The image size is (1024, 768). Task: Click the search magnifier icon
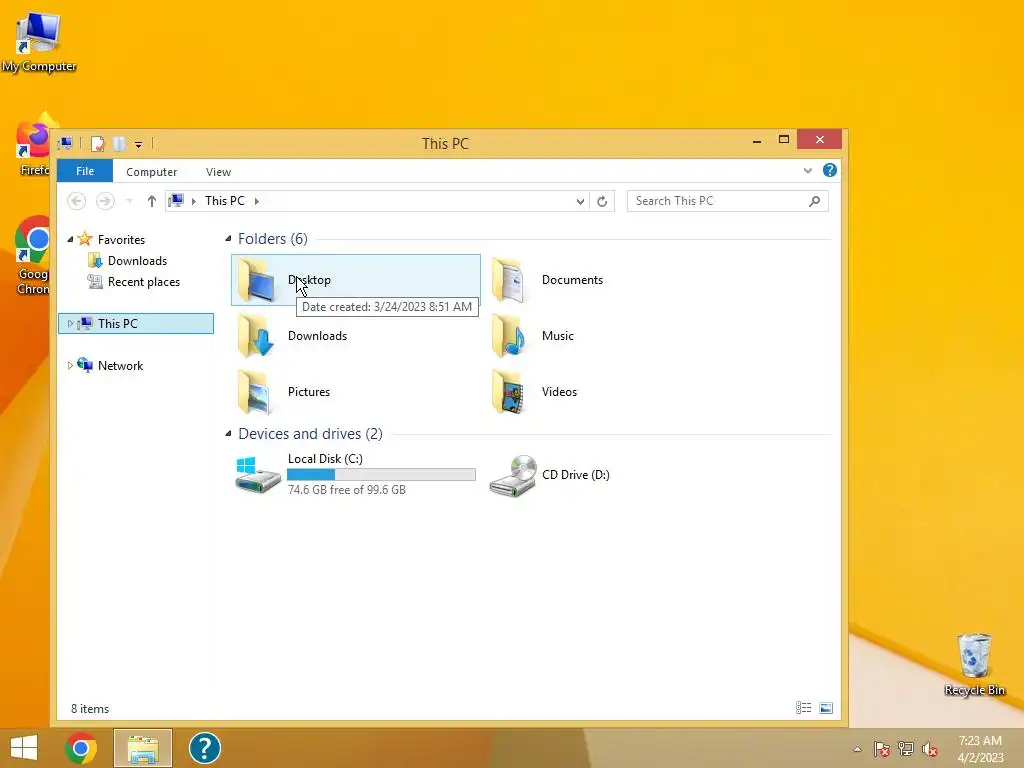pos(814,201)
